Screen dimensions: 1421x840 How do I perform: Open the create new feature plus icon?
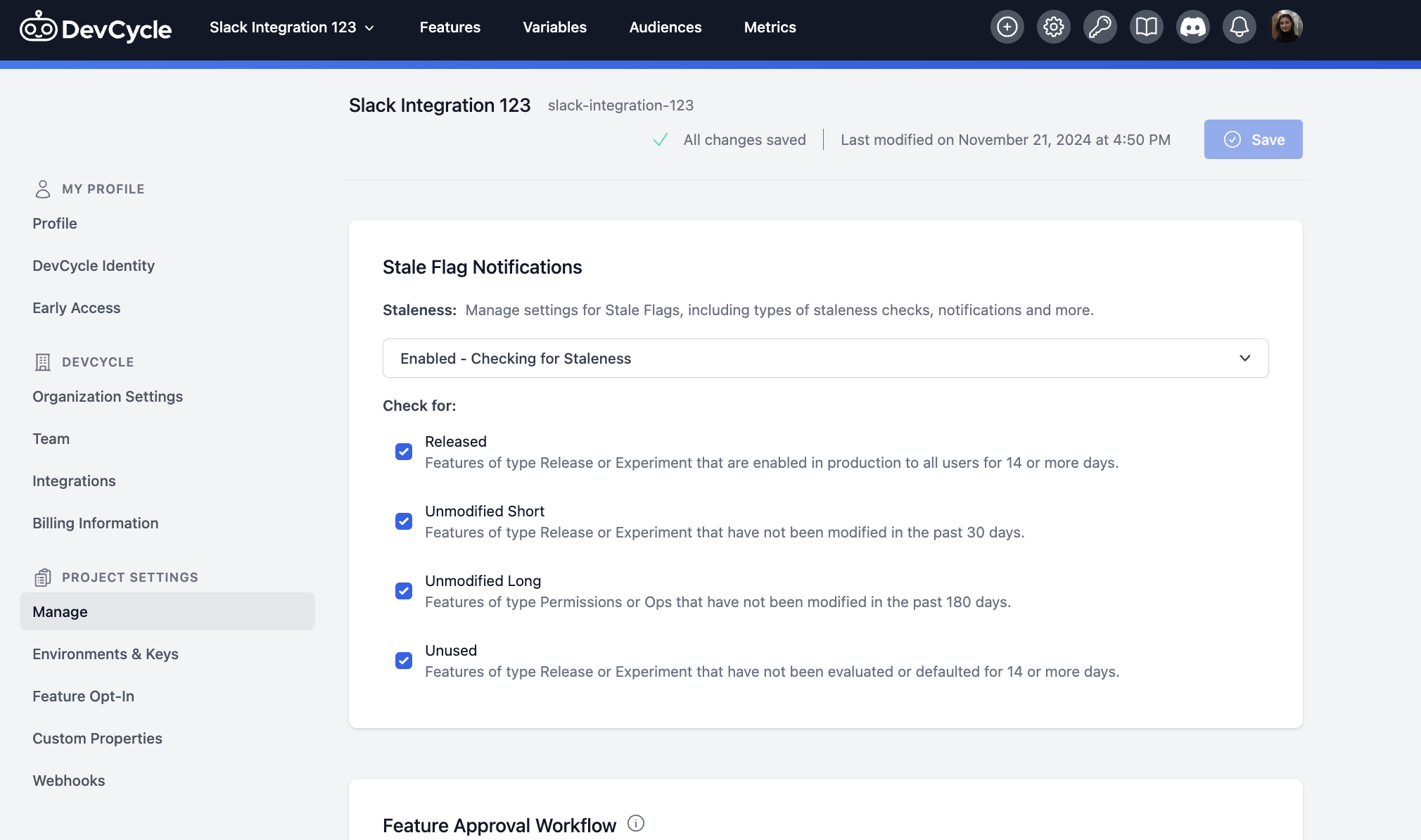1007,26
